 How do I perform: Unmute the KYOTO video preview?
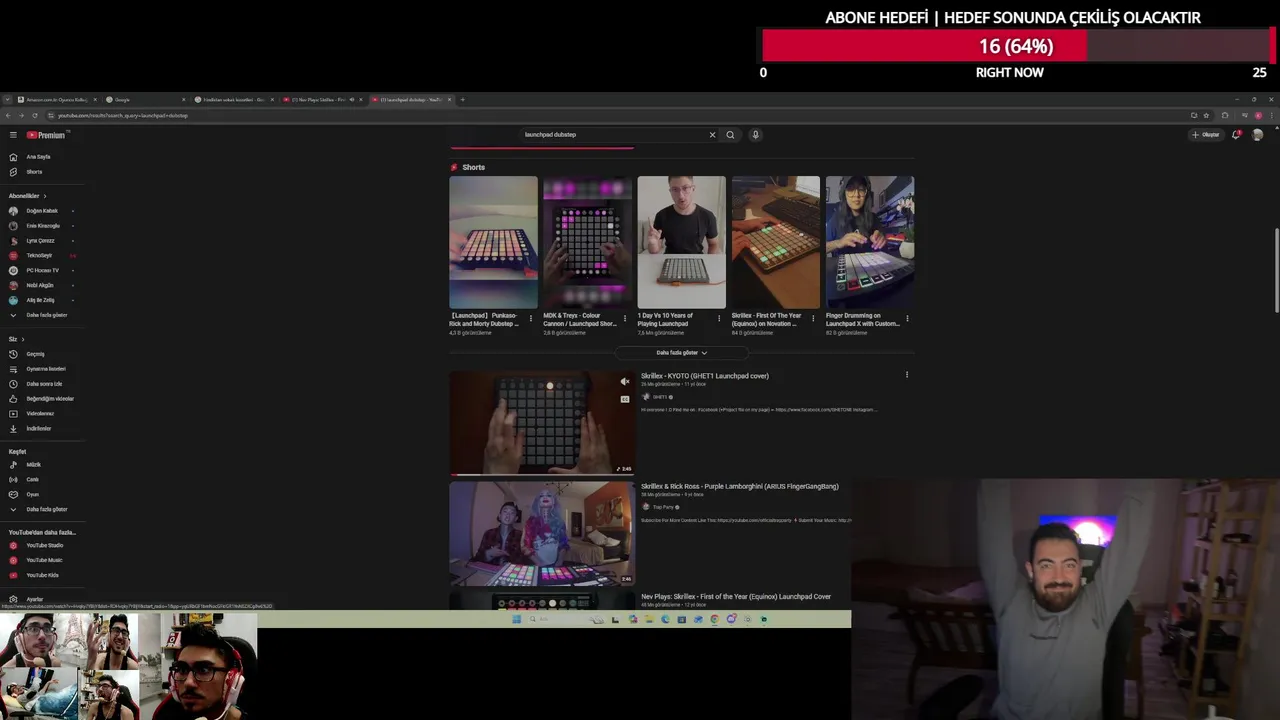[x=625, y=382]
